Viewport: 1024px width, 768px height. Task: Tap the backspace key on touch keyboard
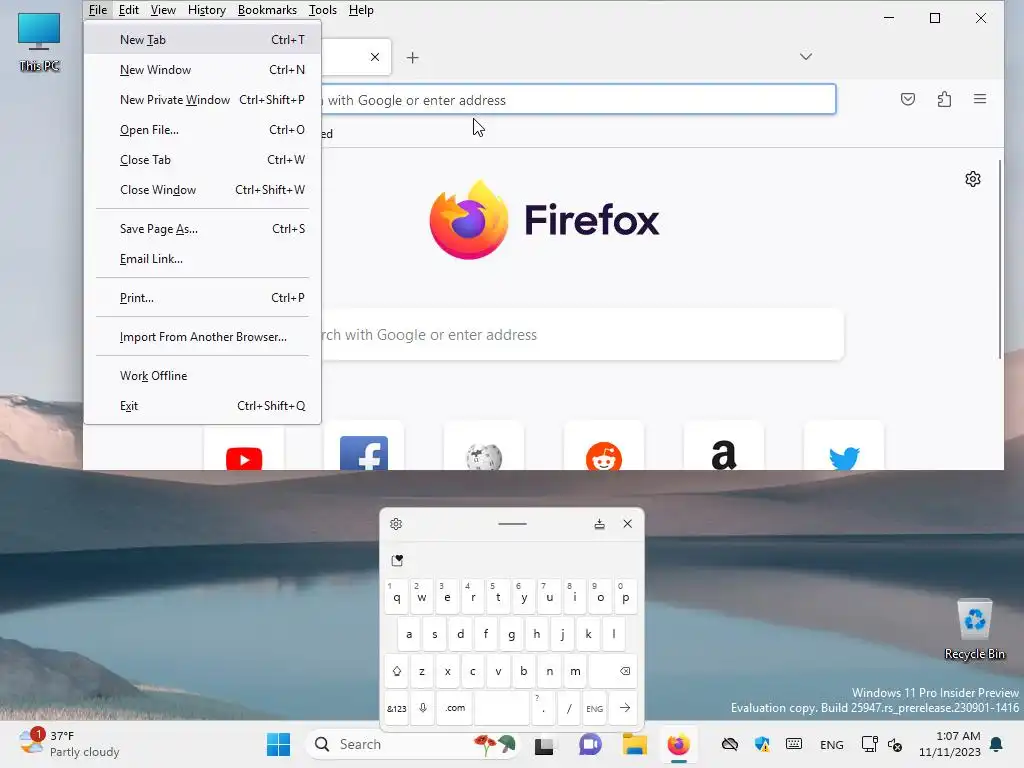[x=613, y=671]
